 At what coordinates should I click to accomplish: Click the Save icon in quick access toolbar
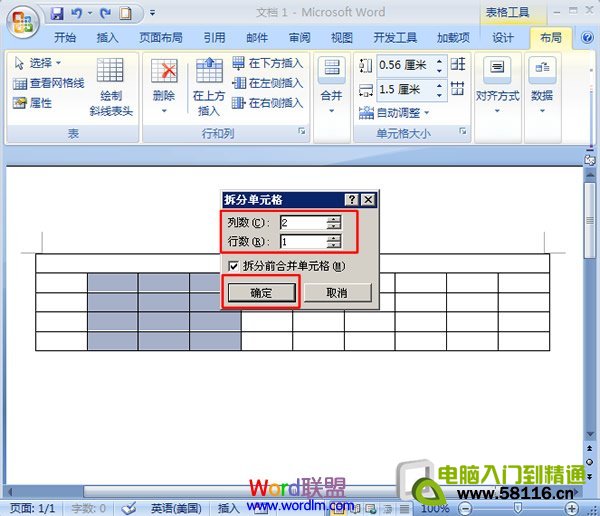(x=57, y=14)
